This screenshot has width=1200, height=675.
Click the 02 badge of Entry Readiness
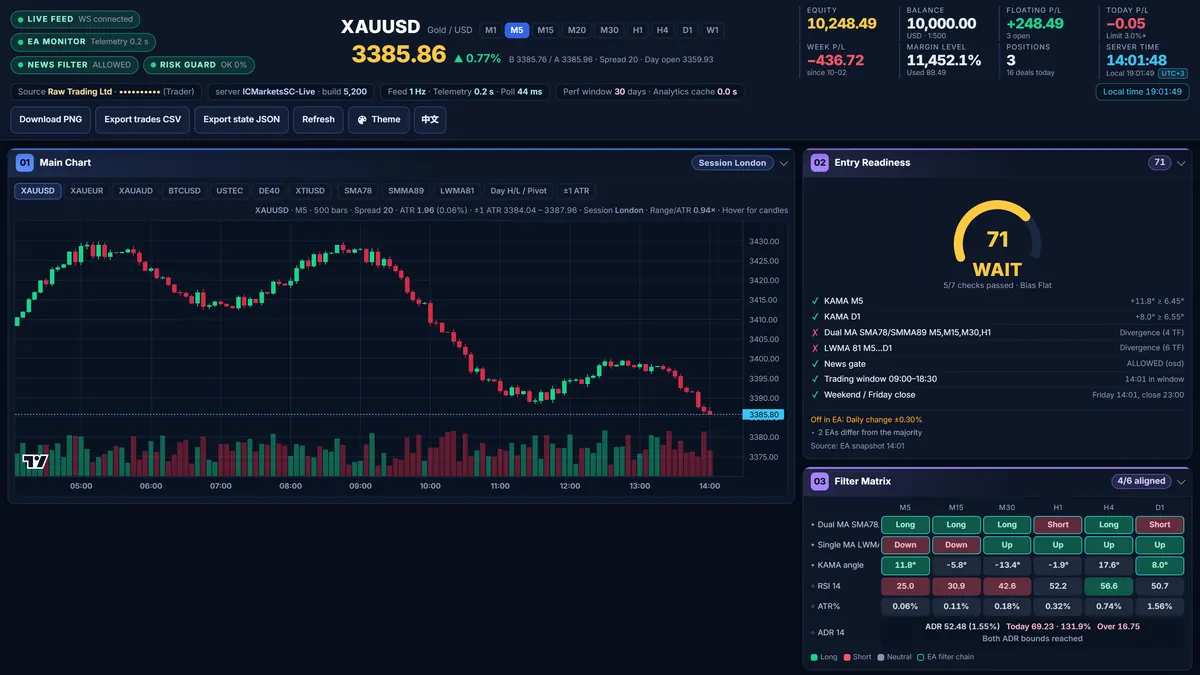click(x=819, y=162)
